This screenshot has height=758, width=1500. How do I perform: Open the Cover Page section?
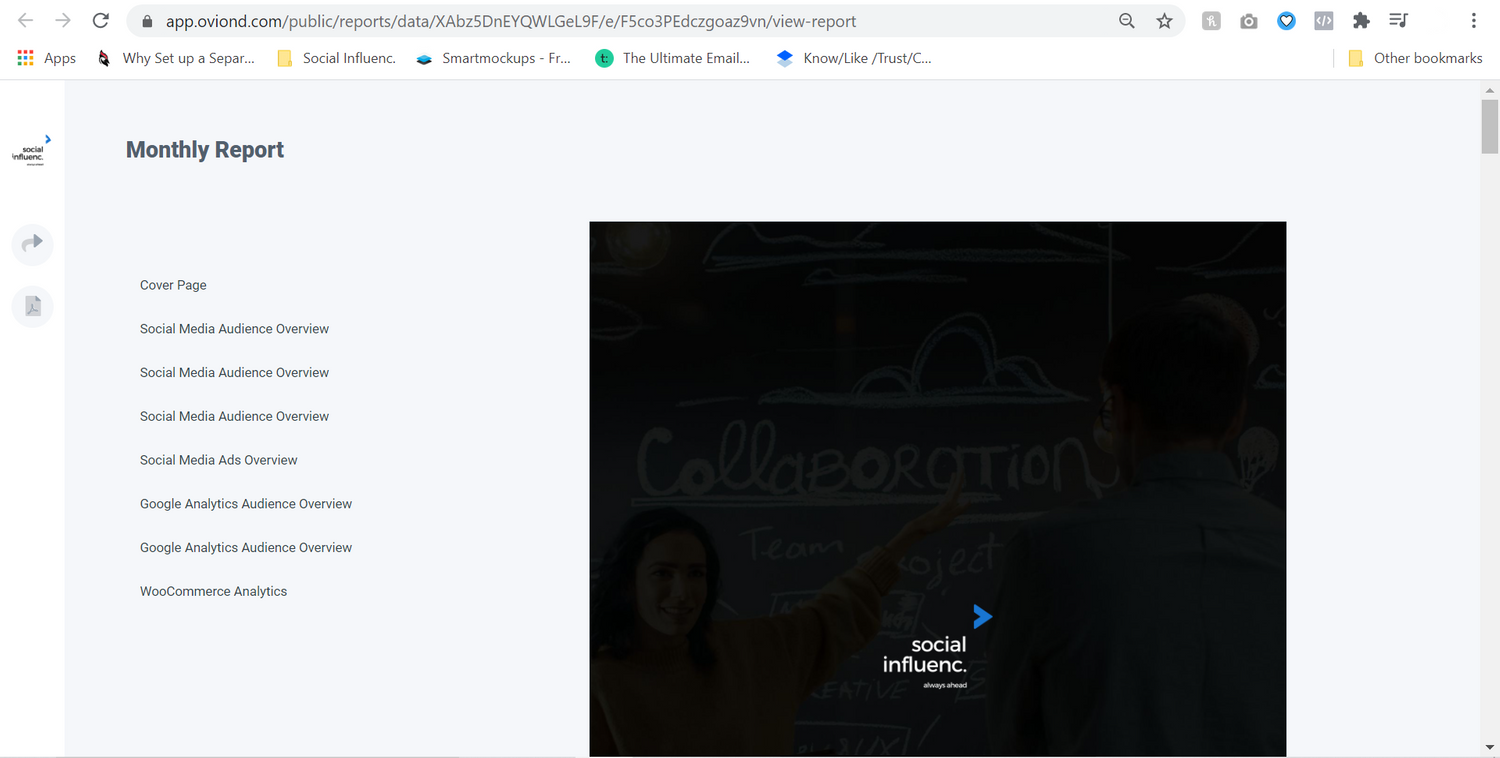tap(173, 284)
